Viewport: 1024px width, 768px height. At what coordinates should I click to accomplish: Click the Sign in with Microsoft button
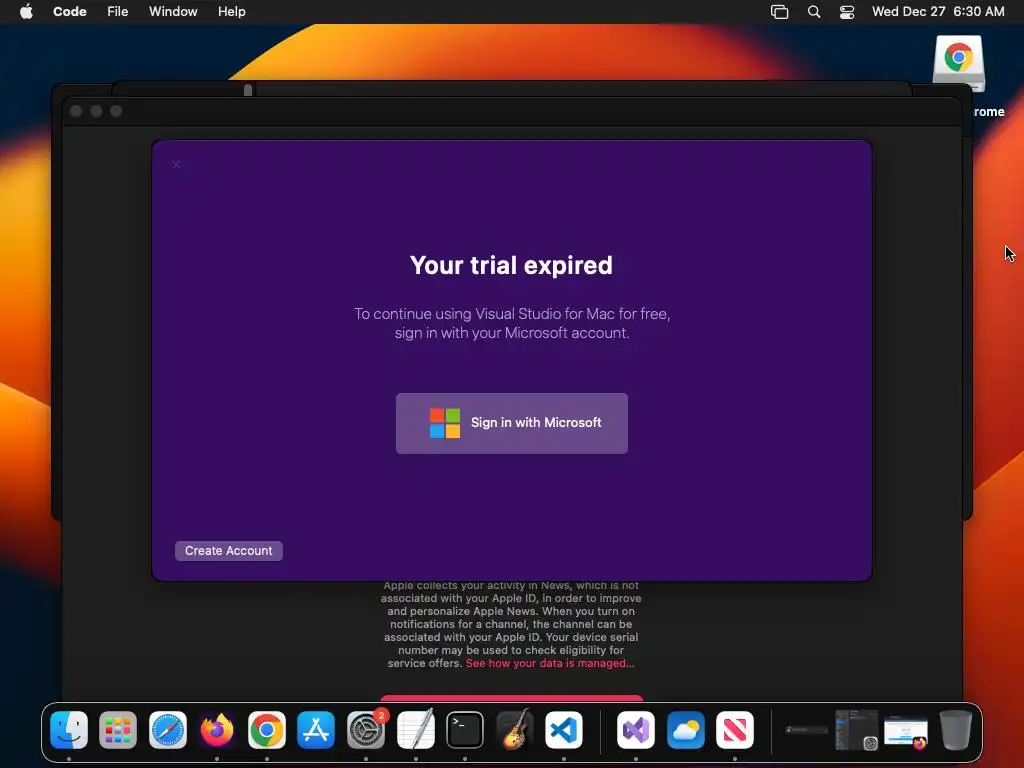pyautogui.click(x=511, y=423)
